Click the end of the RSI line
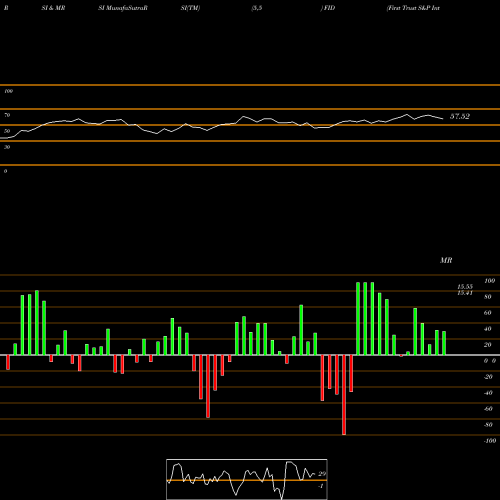The width and height of the screenshot is (500, 500). pos(443,119)
